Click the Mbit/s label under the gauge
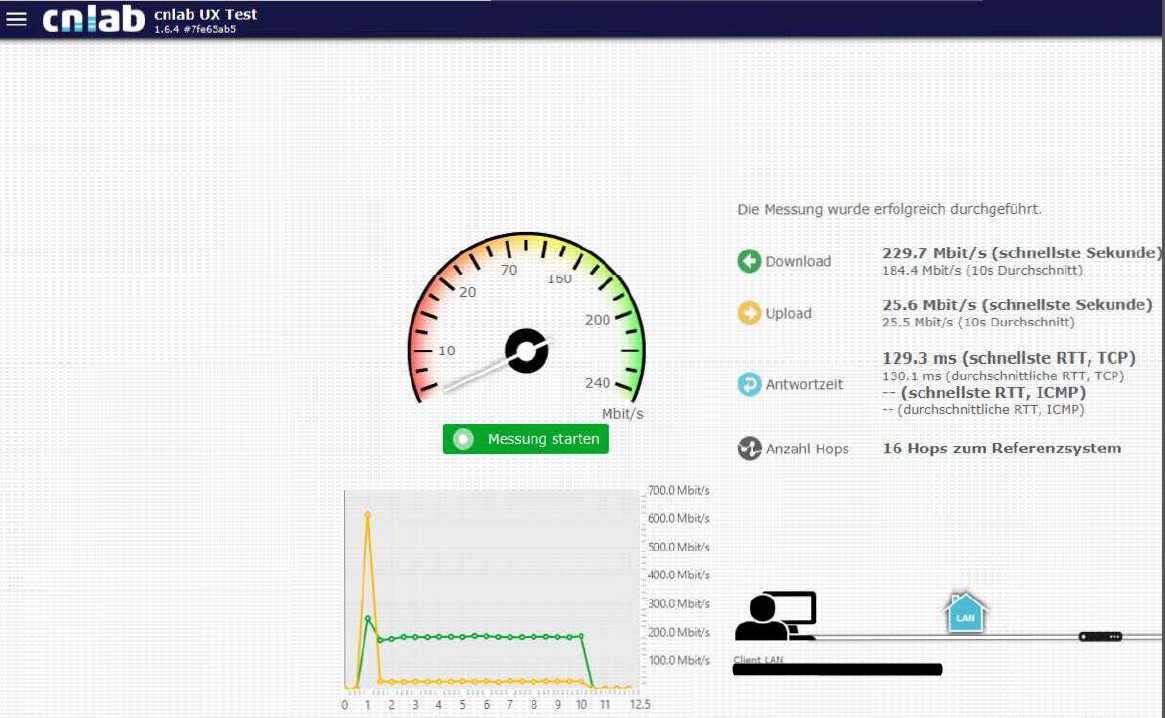 tap(623, 411)
